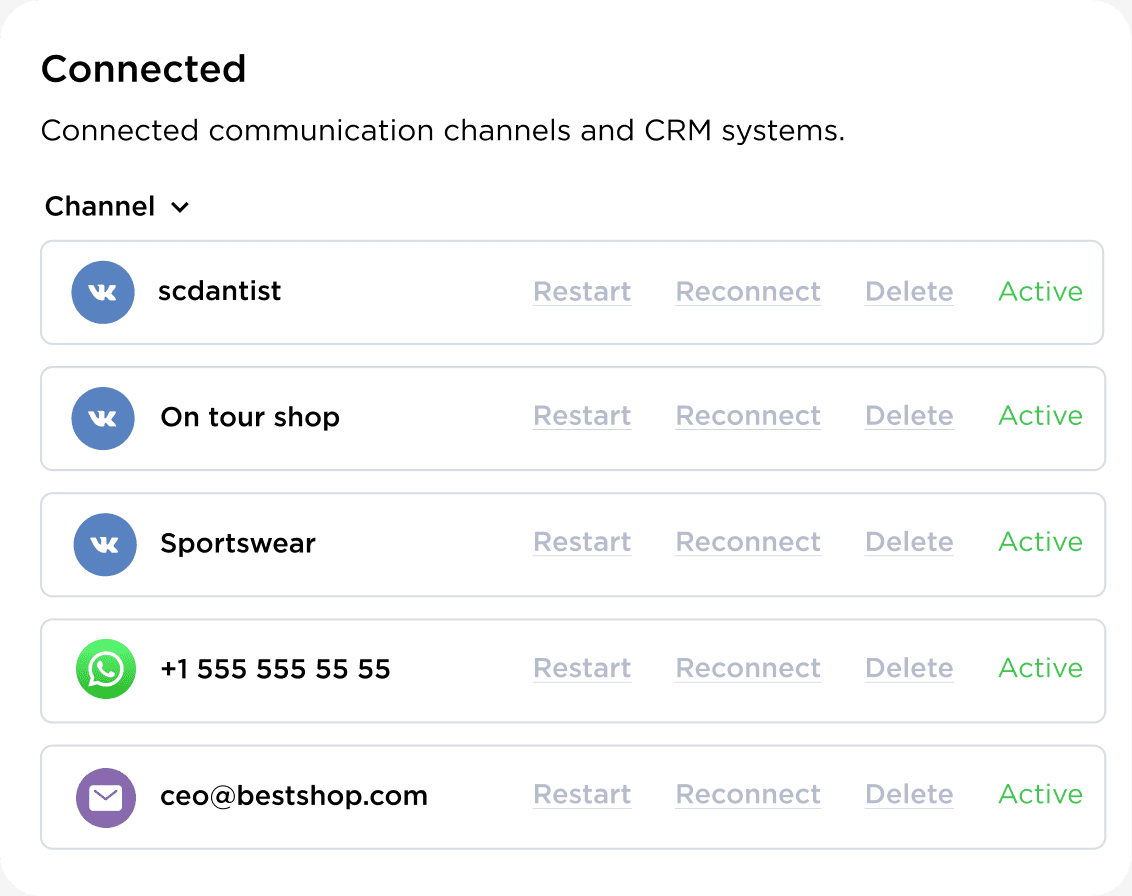The image size is (1132, 896).
Task: Reconnect the scdantist channel
Action: (x=748, y=292)
